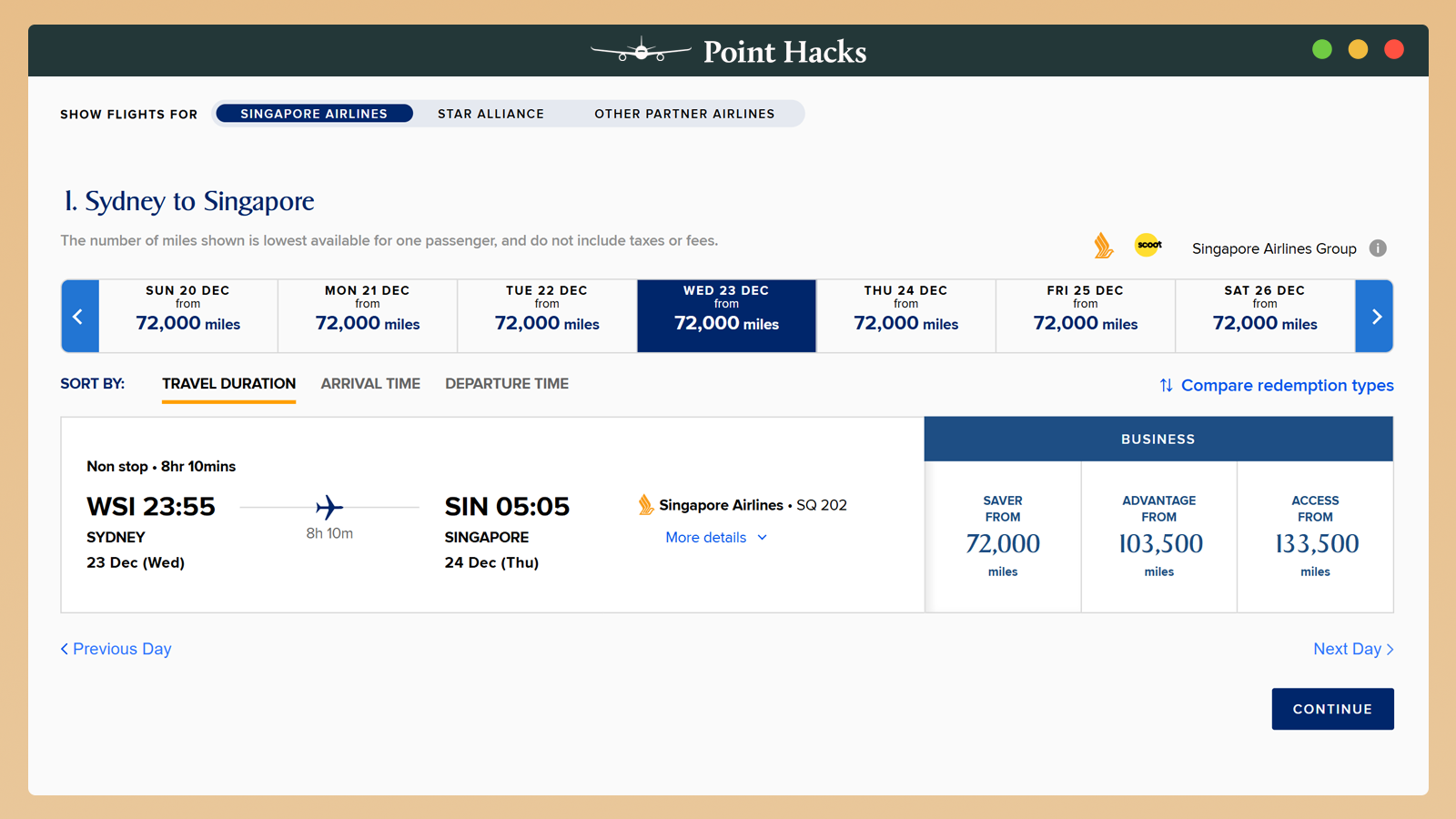Viewport: 1456px width, 819px height.
Task: Switch flights filter to Star Alliance
Action: coord(490,114)
